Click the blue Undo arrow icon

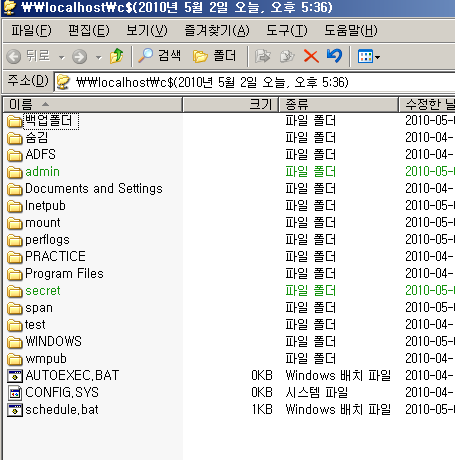334,56
